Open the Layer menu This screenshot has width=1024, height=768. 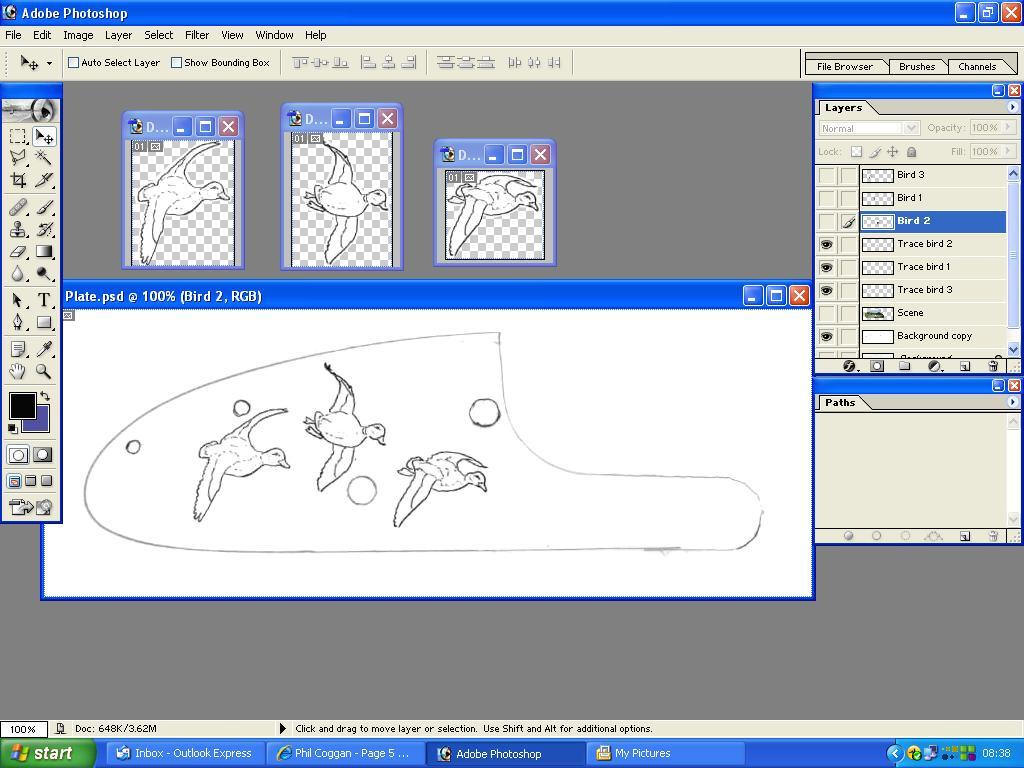[118, 35]
